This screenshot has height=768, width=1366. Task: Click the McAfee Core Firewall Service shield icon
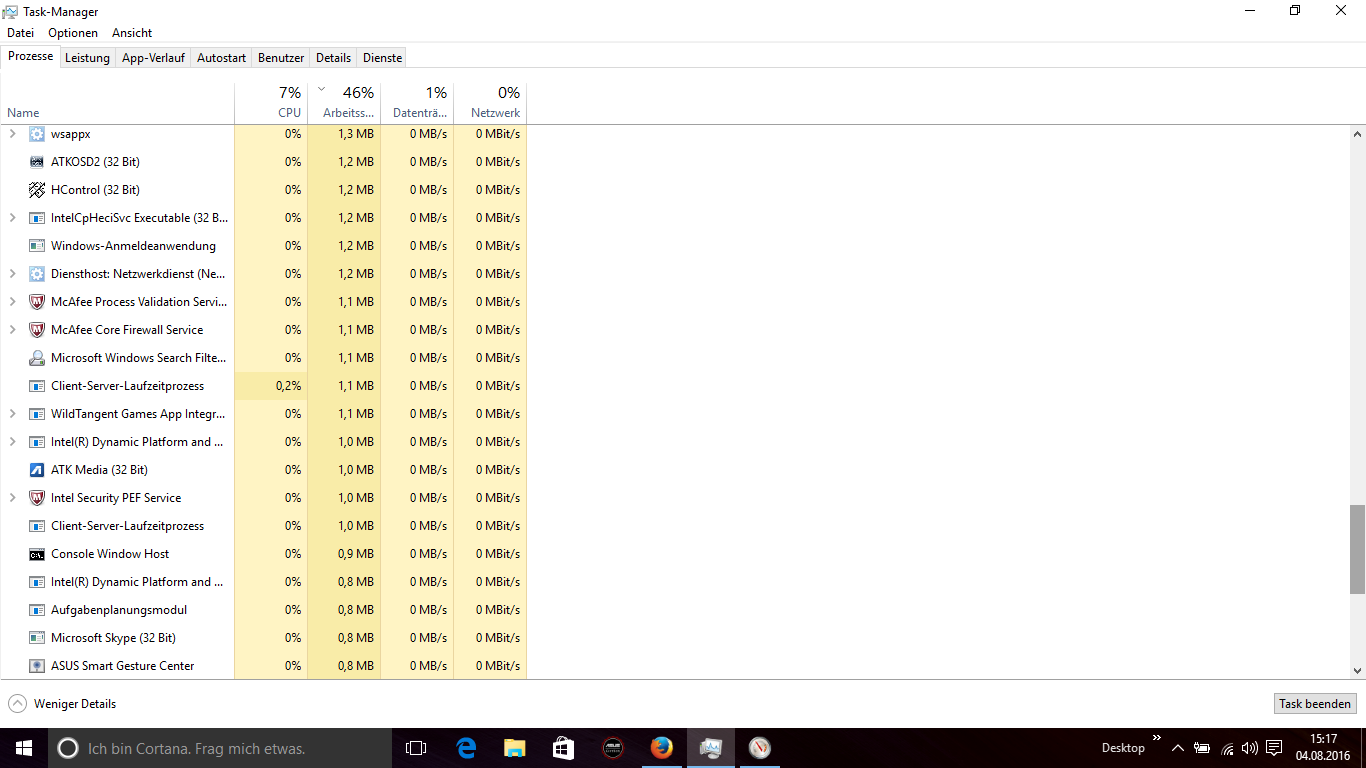pos(37,330)
